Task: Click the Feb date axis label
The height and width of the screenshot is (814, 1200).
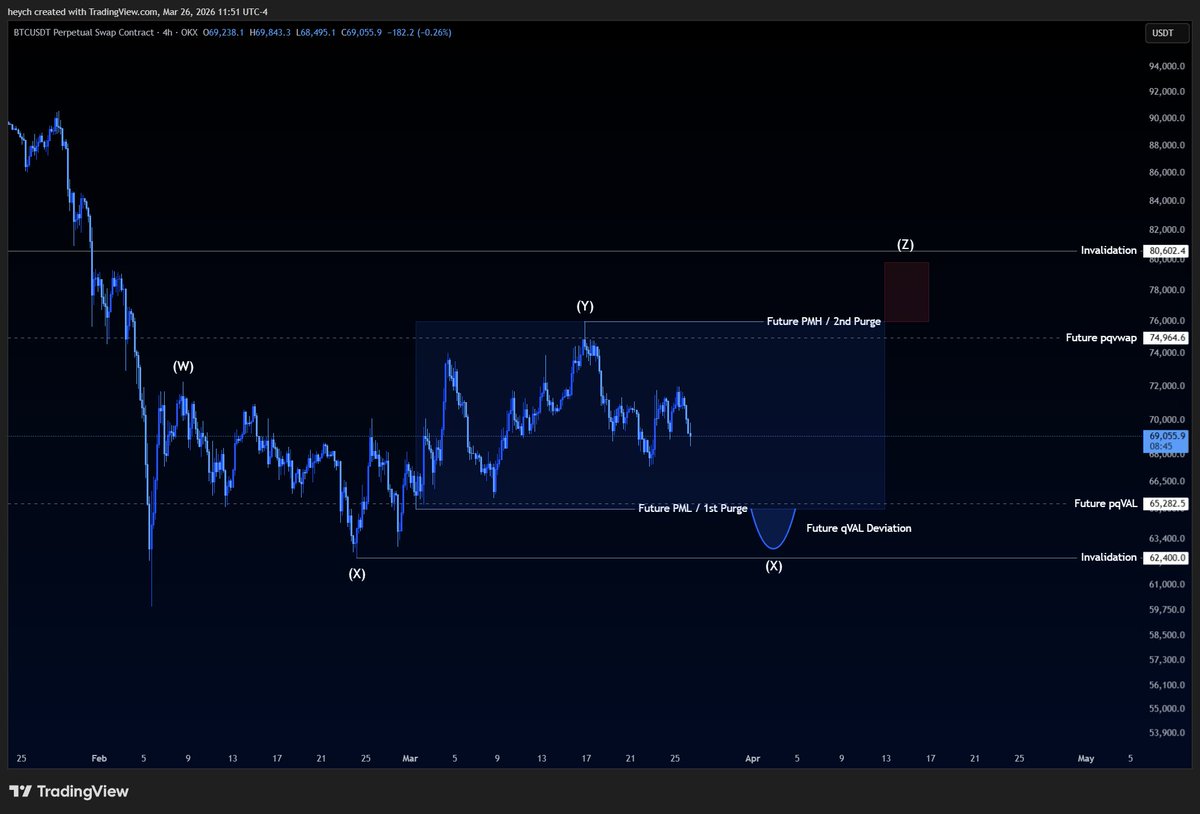Action: 98,758
